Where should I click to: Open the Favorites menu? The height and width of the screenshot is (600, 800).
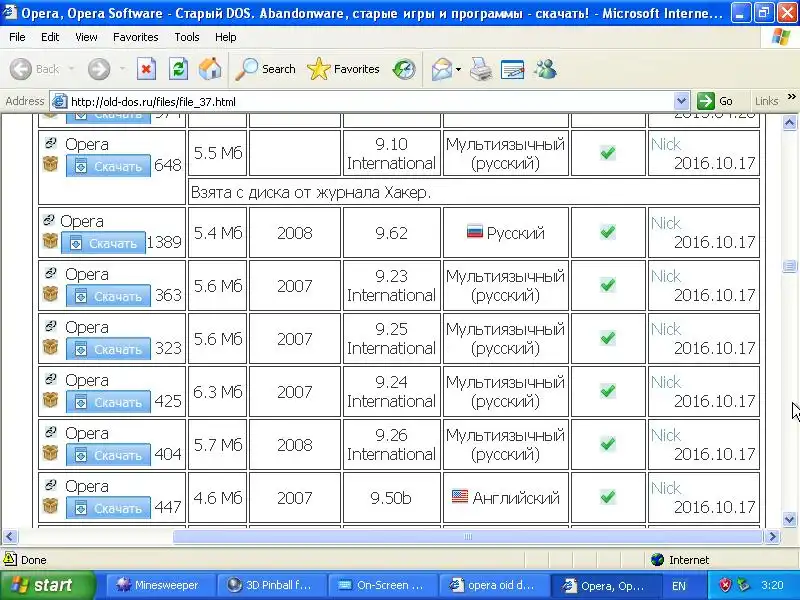pos(136,37)
